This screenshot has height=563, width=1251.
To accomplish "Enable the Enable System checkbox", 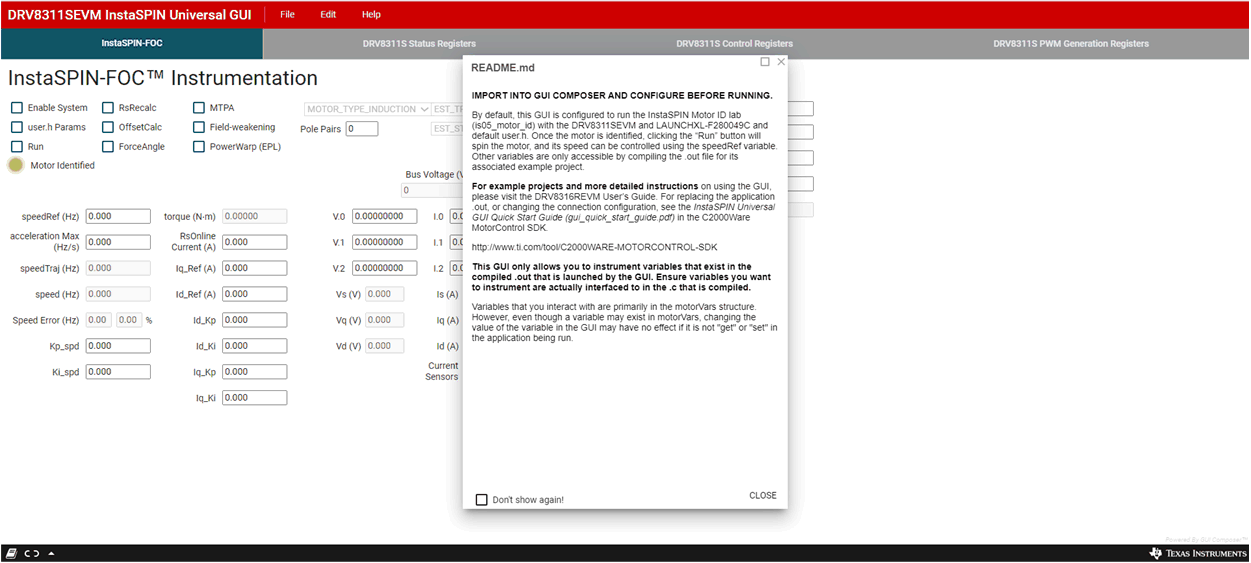I will (x=17, y=108).
